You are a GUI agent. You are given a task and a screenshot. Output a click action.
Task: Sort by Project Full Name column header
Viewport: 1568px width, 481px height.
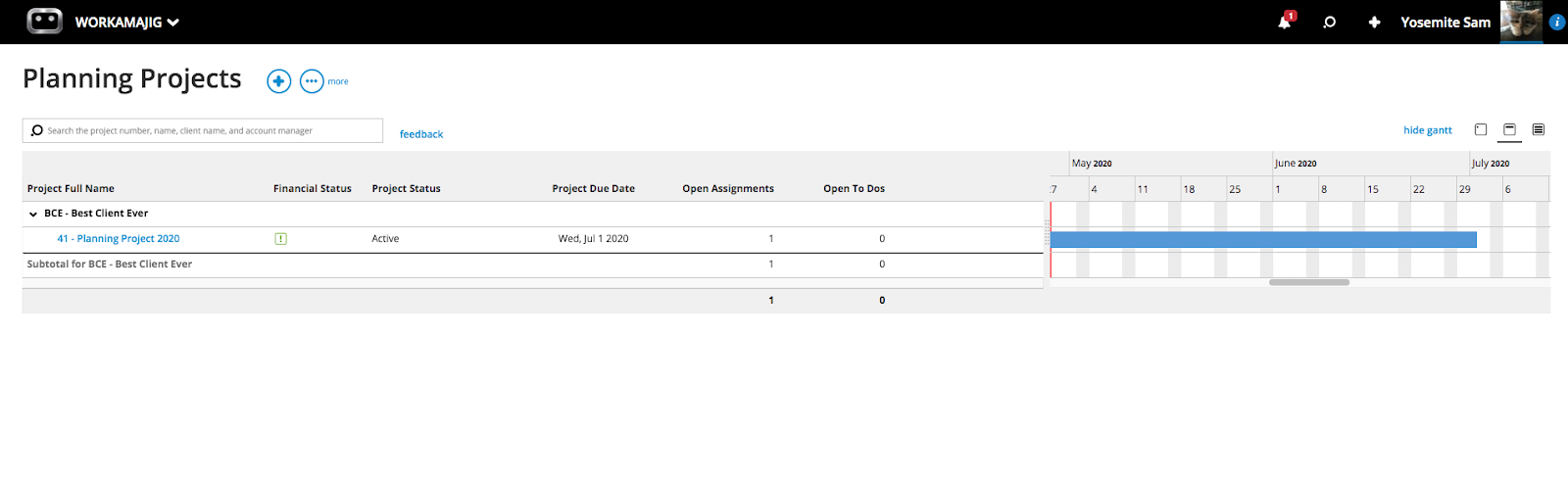pos(71,188)
